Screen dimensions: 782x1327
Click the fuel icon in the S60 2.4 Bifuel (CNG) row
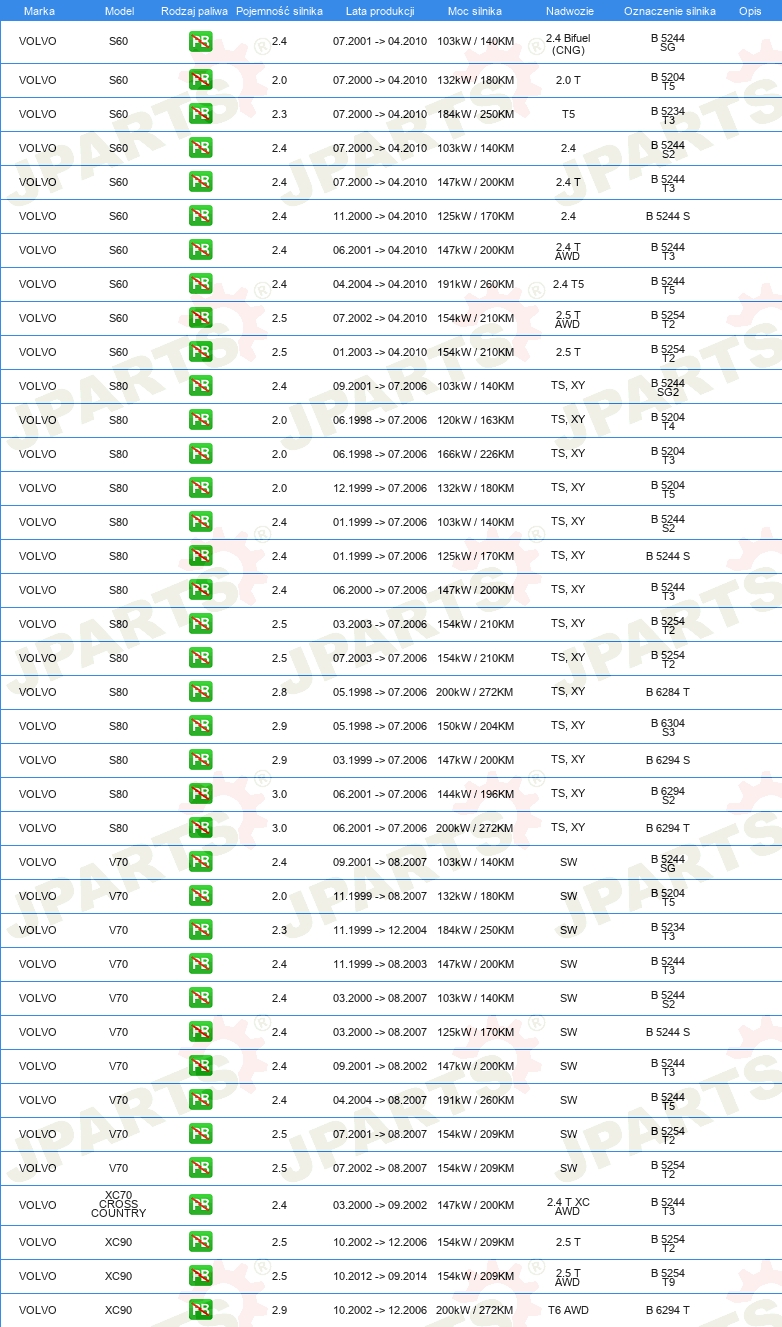point(200,42)
